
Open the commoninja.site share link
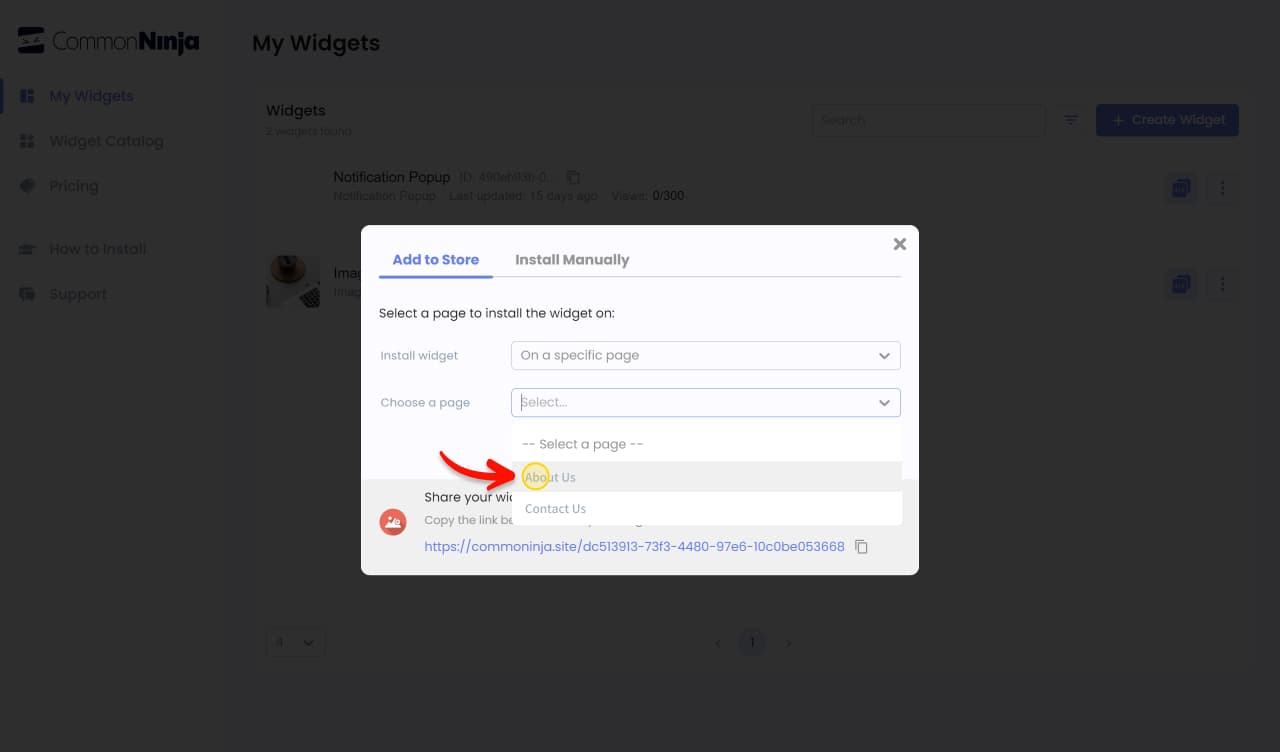pos(634,547)
